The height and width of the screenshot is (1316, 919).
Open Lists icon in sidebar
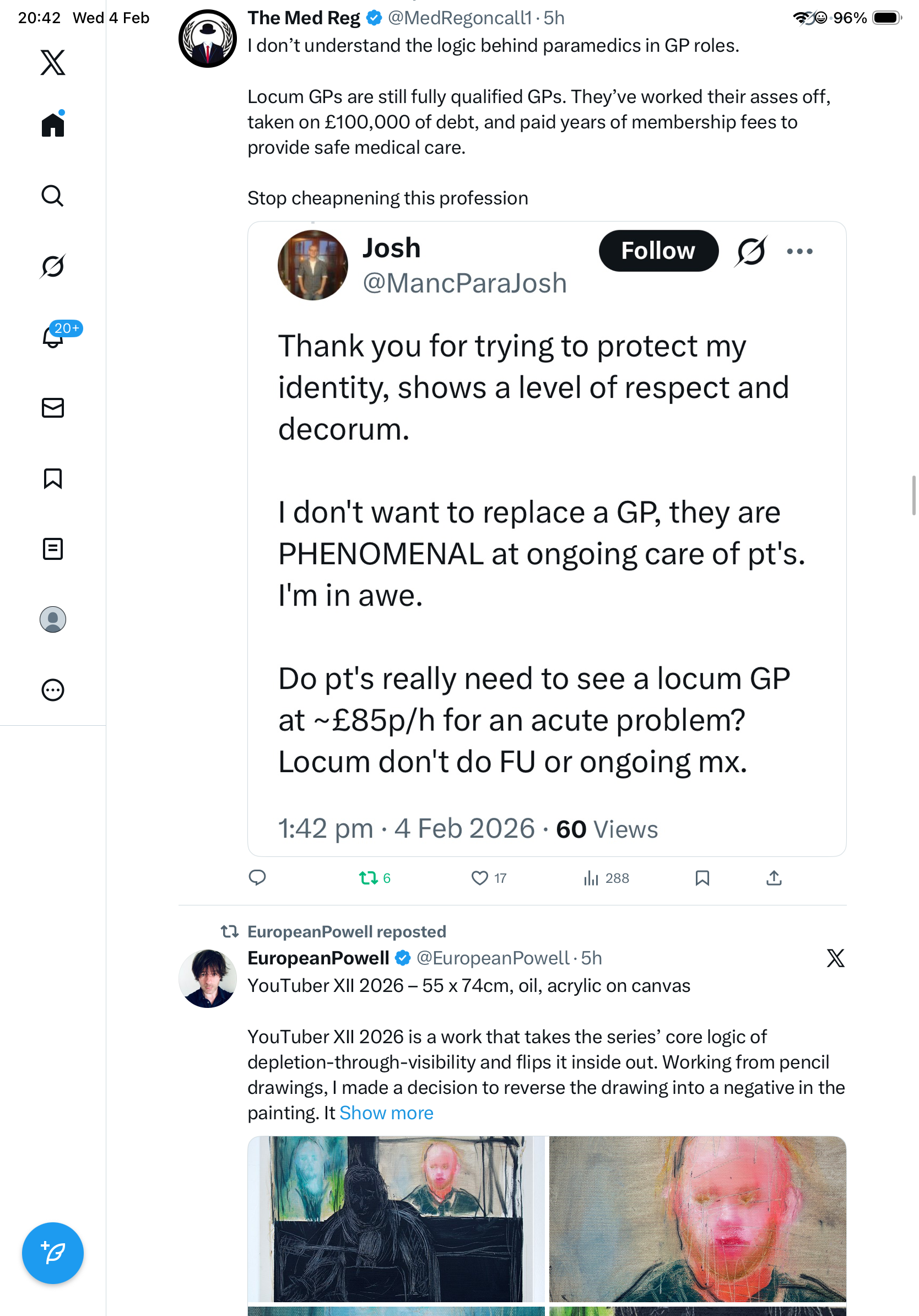53,549
